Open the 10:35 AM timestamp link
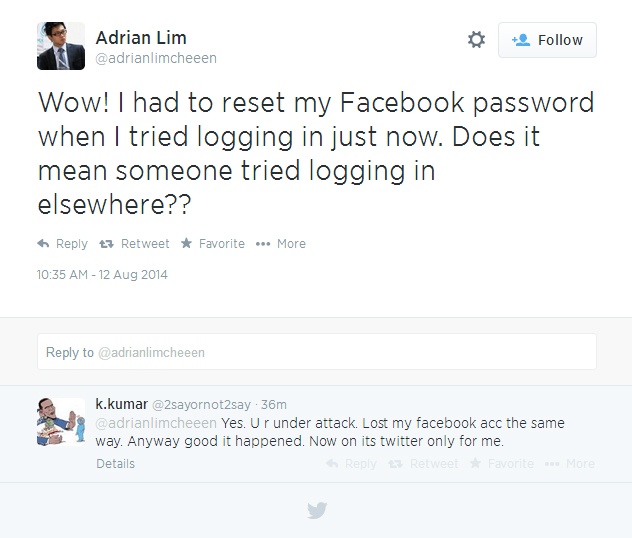Image resolution: width=632 pixels, height=538 pixels. (x=102, y=275)
